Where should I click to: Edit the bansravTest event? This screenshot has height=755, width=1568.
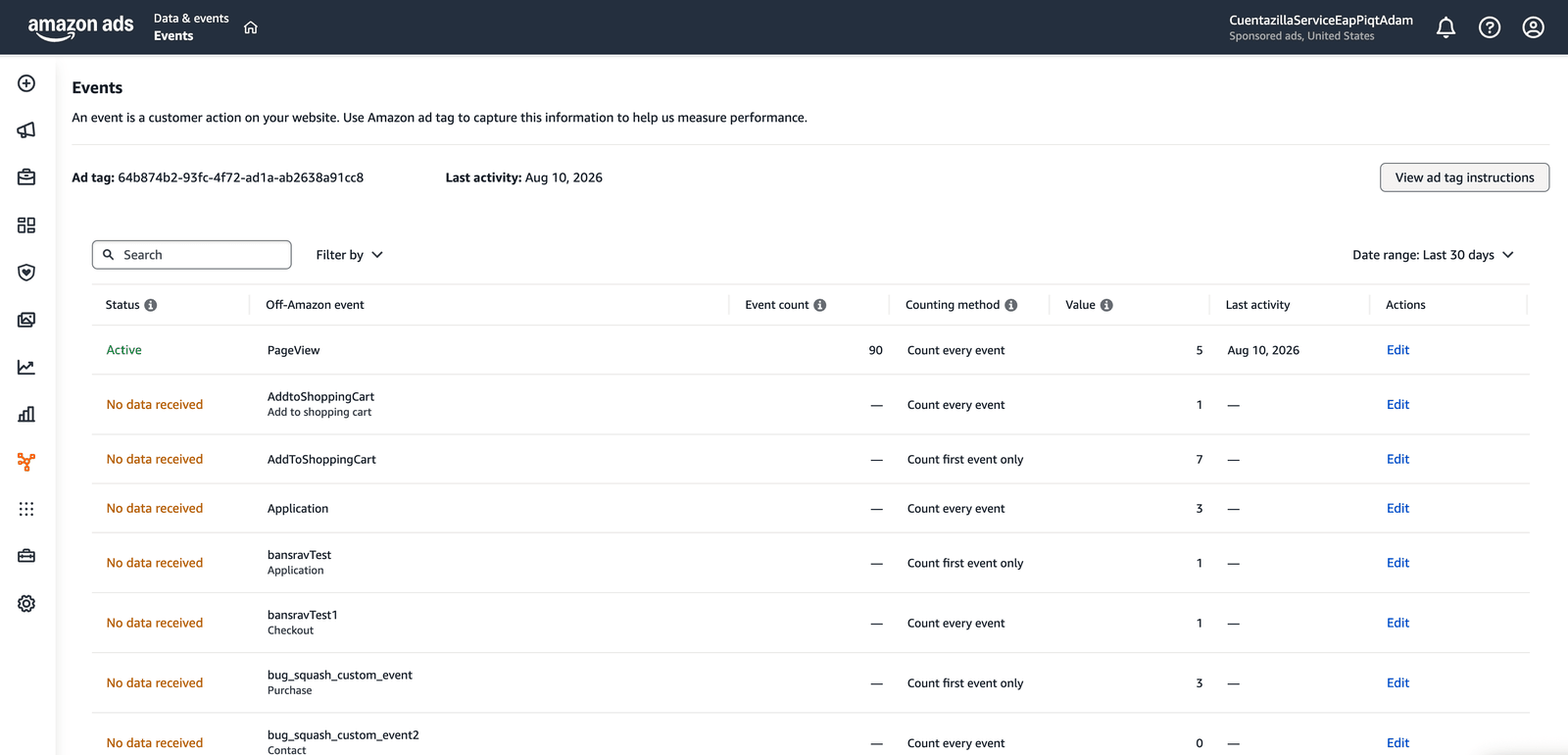coord(1397,563)
